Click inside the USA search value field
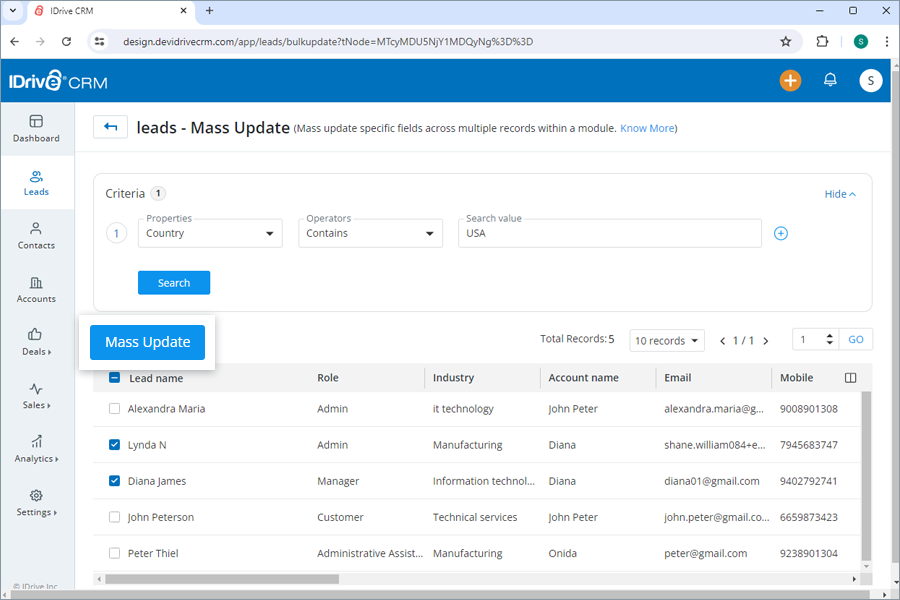The height and width of the screenshot is (600, 900). [600, 232]
